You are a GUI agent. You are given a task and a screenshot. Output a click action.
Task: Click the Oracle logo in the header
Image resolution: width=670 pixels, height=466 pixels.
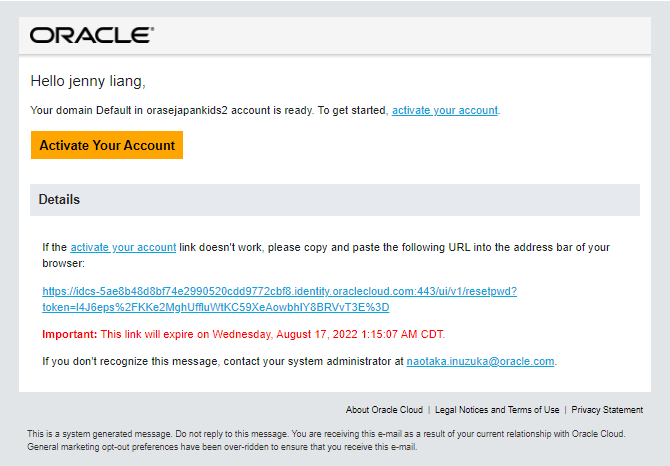tap(91, 36)
